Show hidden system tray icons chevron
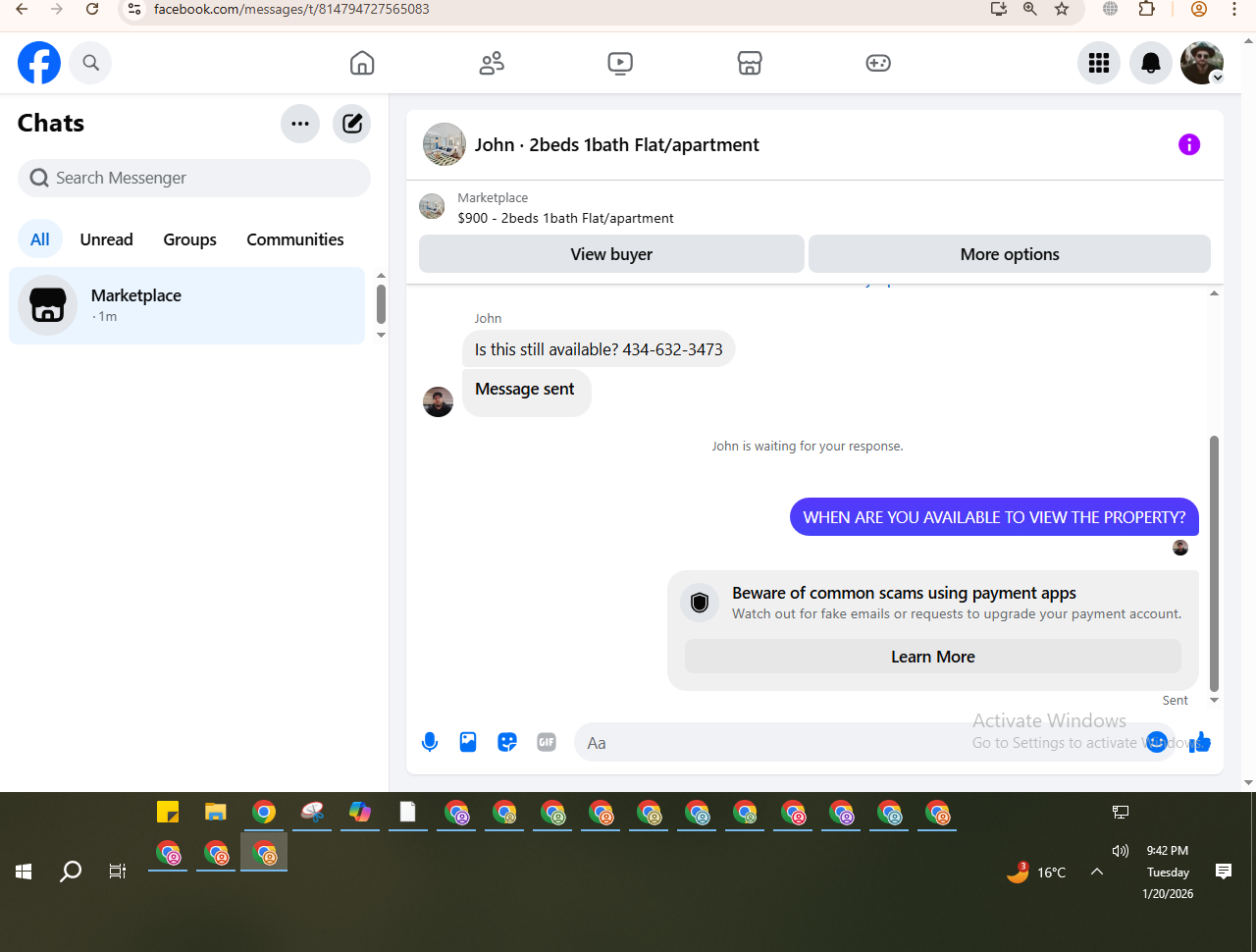 [x=1097, y=872]
